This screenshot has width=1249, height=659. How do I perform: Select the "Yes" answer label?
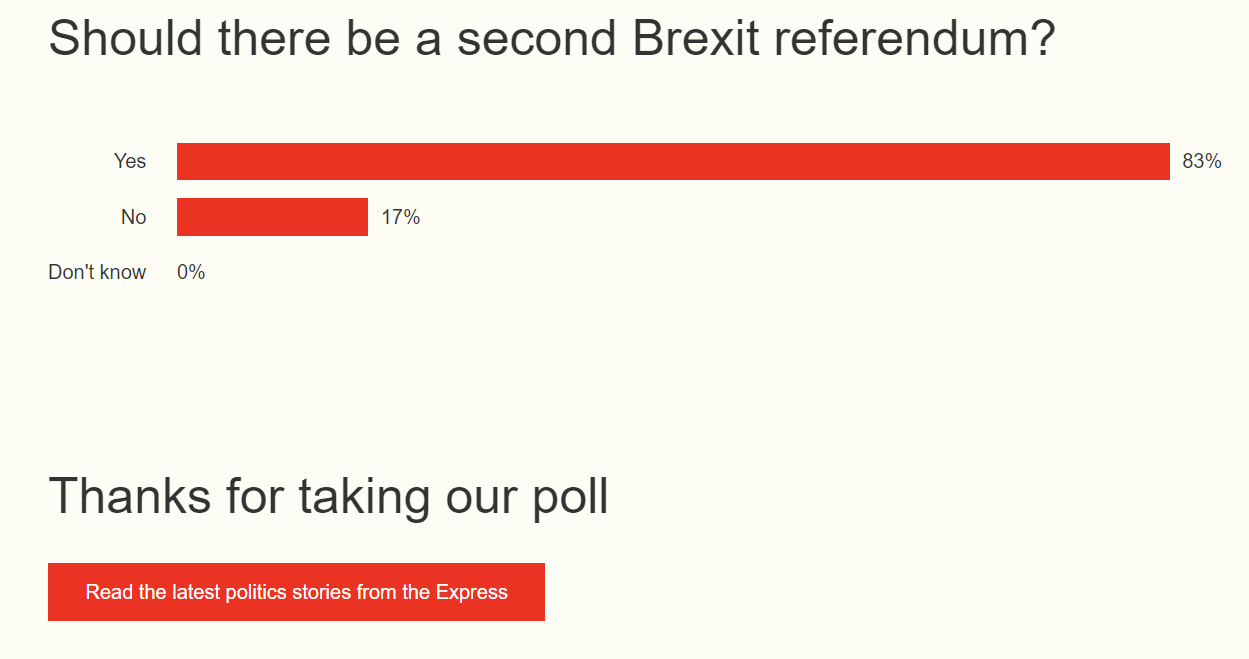pos(130,161)
